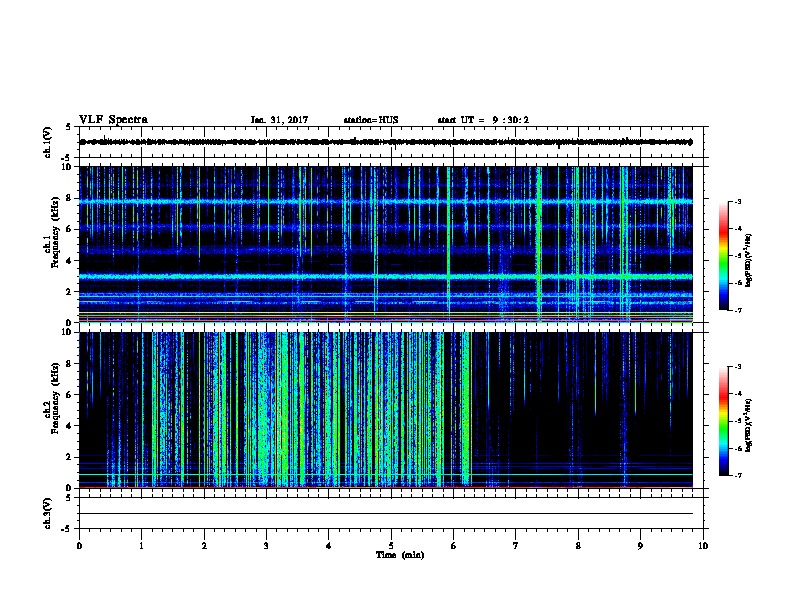Click time-axis tick label "9"
Screen dimensions: 792x612
point(640,545)
